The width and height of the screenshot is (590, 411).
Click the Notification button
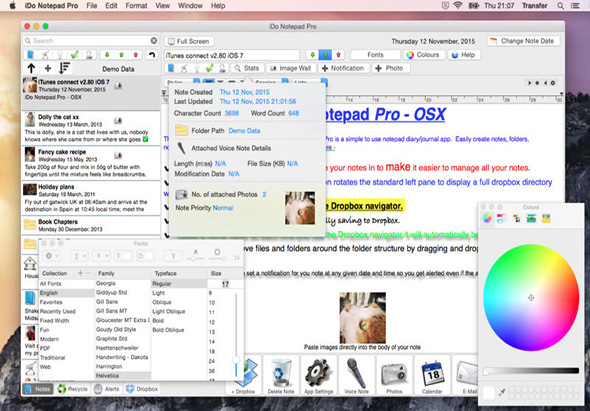tap(343, 68)
